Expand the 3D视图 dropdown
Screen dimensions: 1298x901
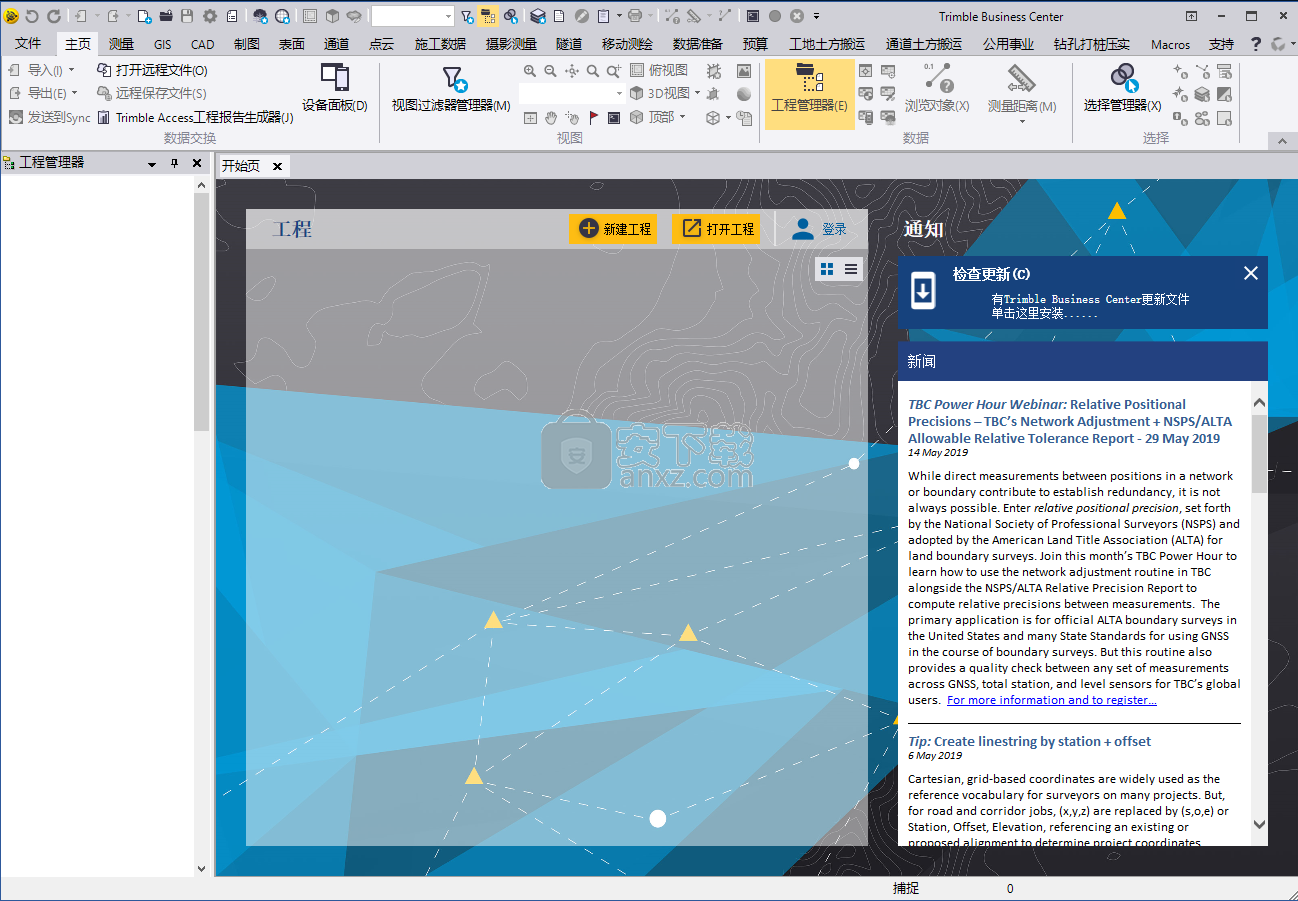(697, 93)
